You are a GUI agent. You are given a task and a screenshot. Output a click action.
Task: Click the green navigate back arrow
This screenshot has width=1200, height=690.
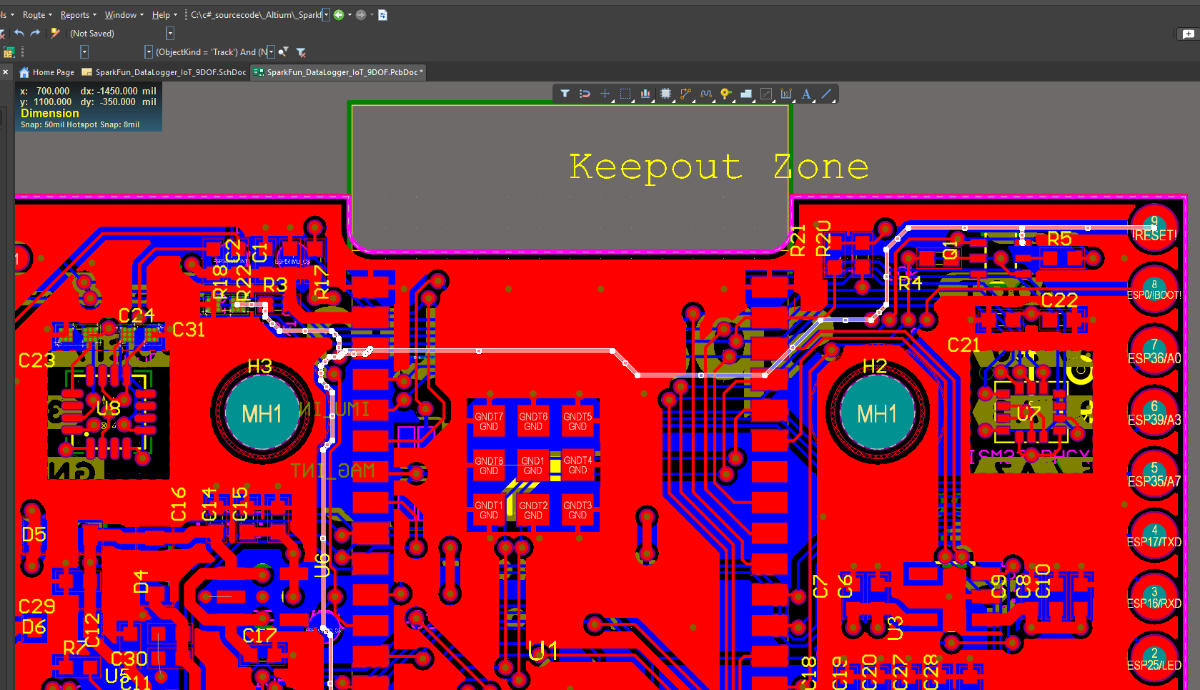pos(339,15)
